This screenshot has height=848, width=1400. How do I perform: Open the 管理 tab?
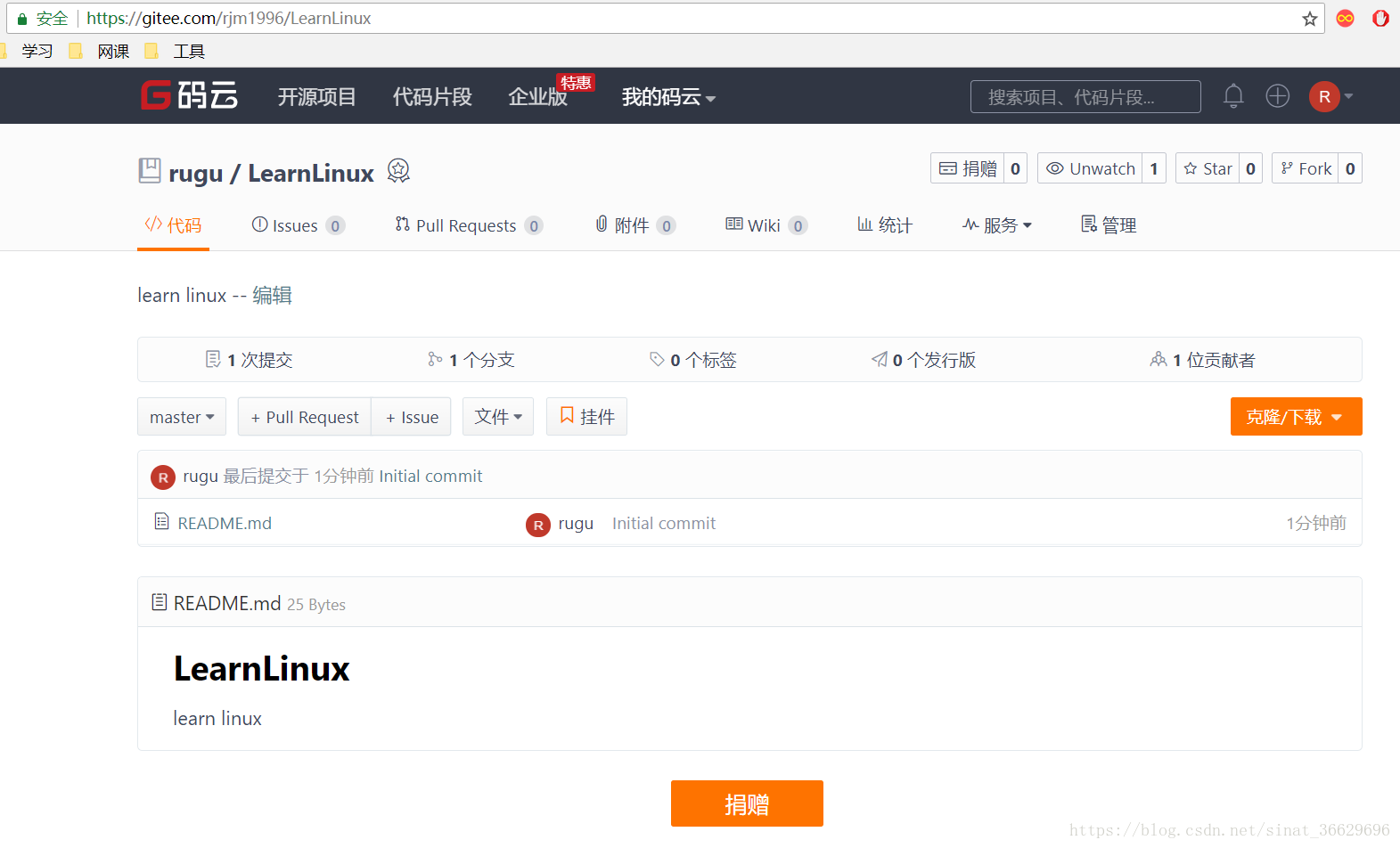pyautogui.click(x=1109, y=225)
